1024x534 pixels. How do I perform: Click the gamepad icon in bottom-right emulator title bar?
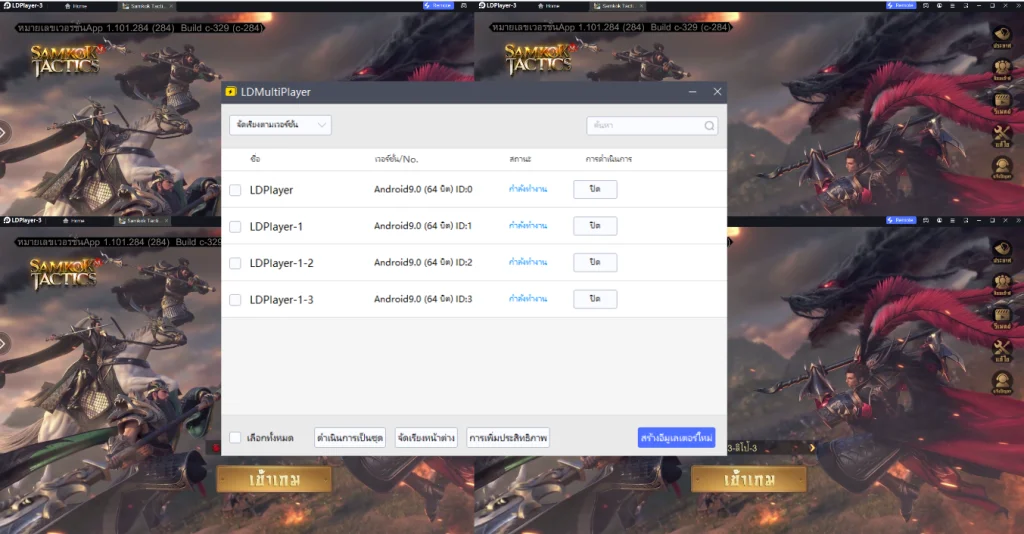(x=926, y=220)
